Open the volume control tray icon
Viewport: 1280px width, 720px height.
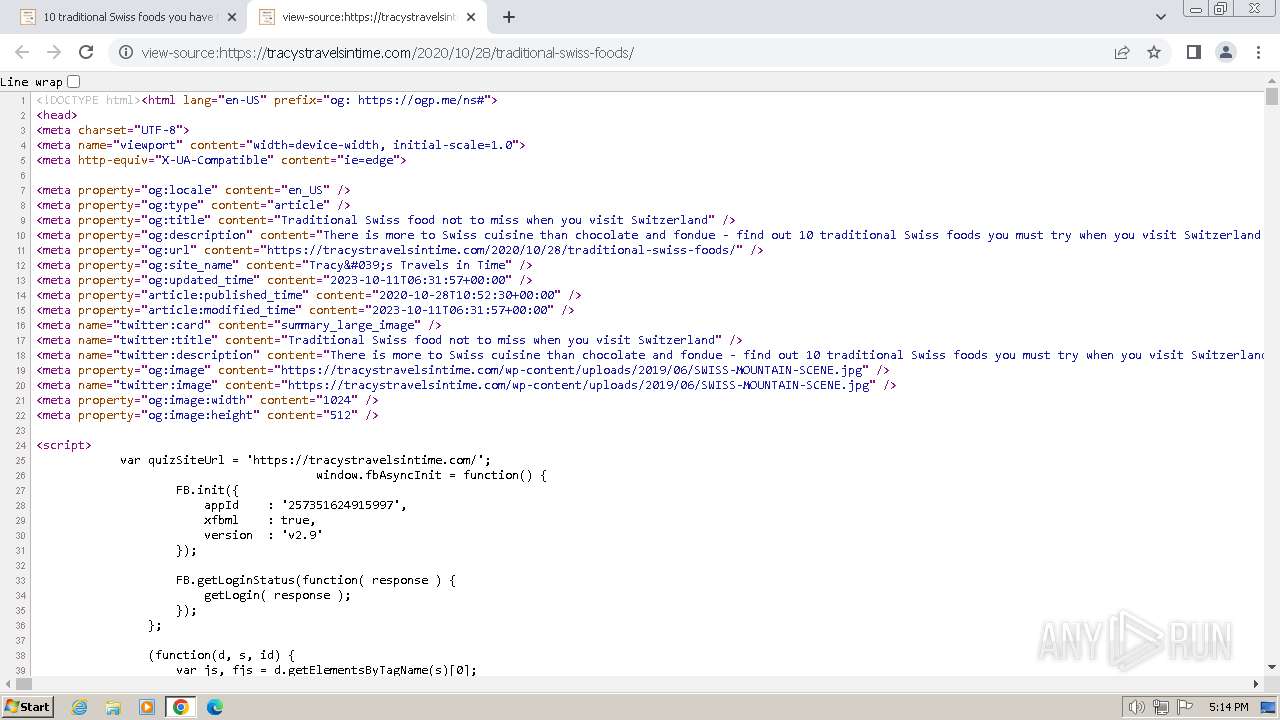(x=1136, y=707)
